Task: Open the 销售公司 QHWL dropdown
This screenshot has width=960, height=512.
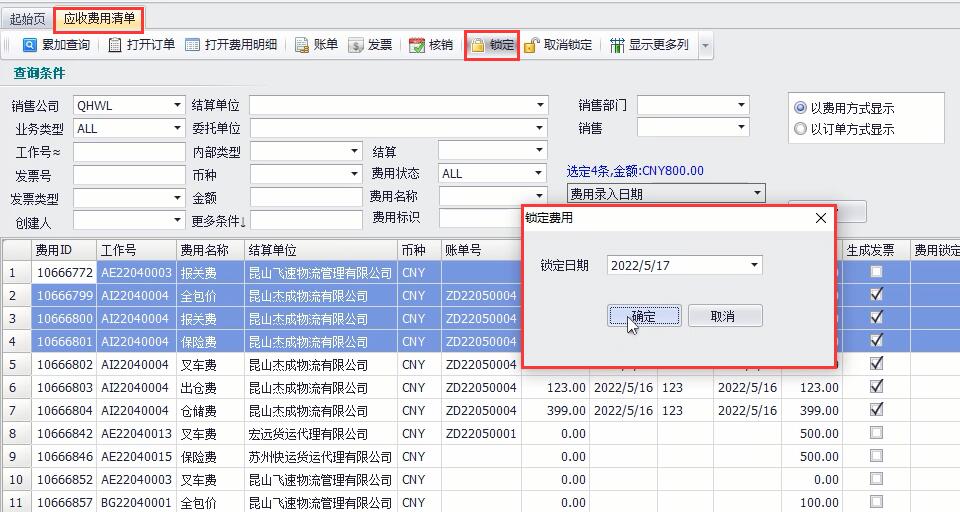Action: click(178, 105)
